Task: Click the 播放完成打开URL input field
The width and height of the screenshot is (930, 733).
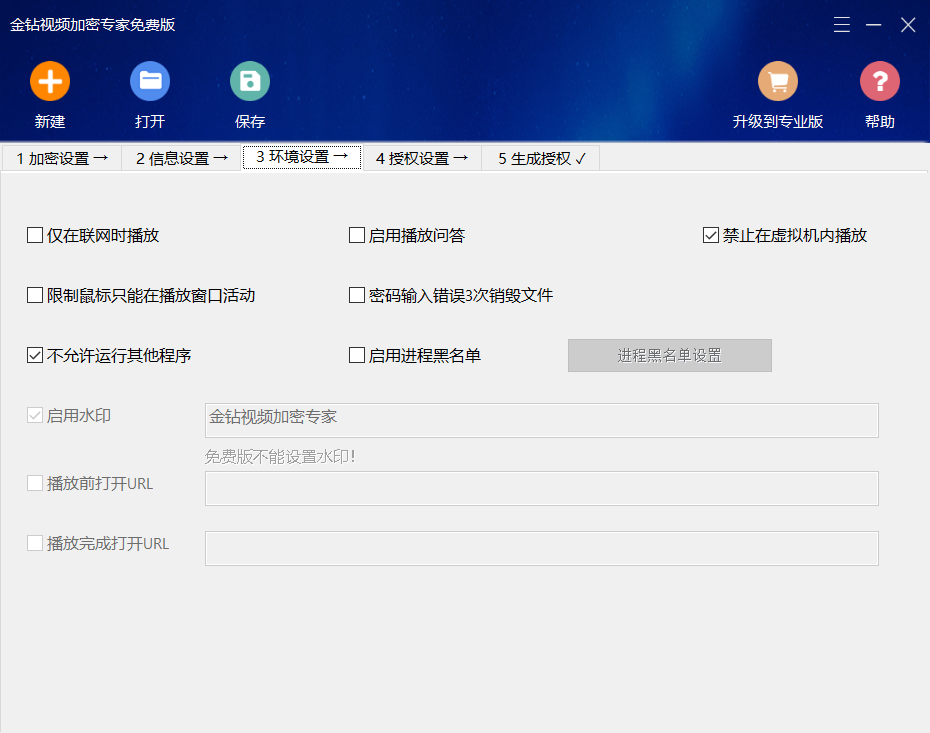Action: click(542, 549)
